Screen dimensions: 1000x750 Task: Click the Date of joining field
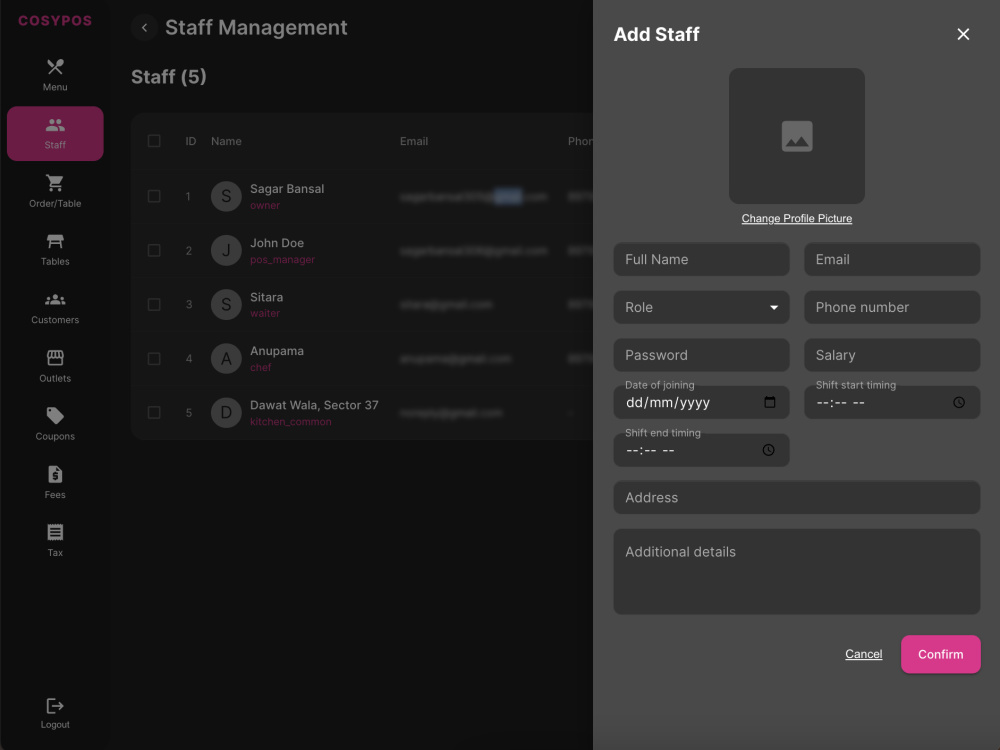(701, 402)
